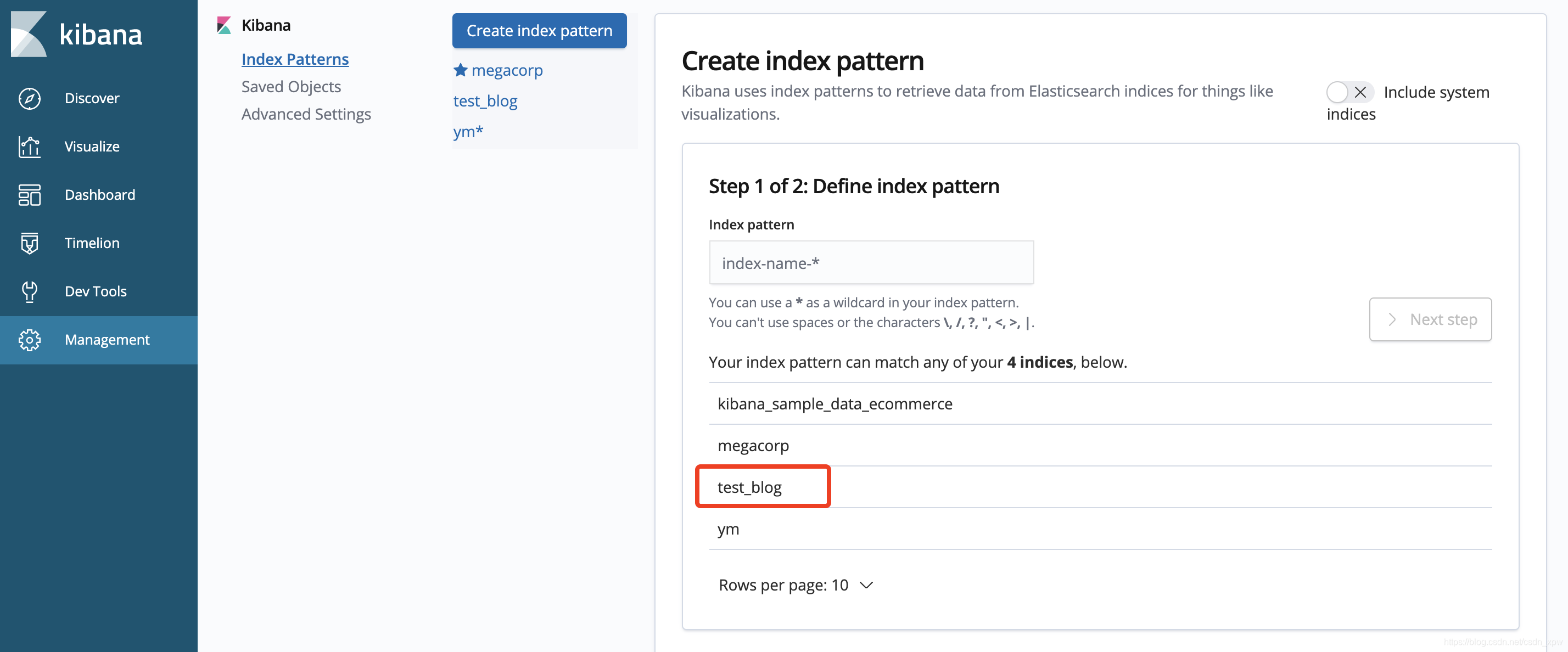
Task: Click Create index pattern button
Action: pos(539,30)
